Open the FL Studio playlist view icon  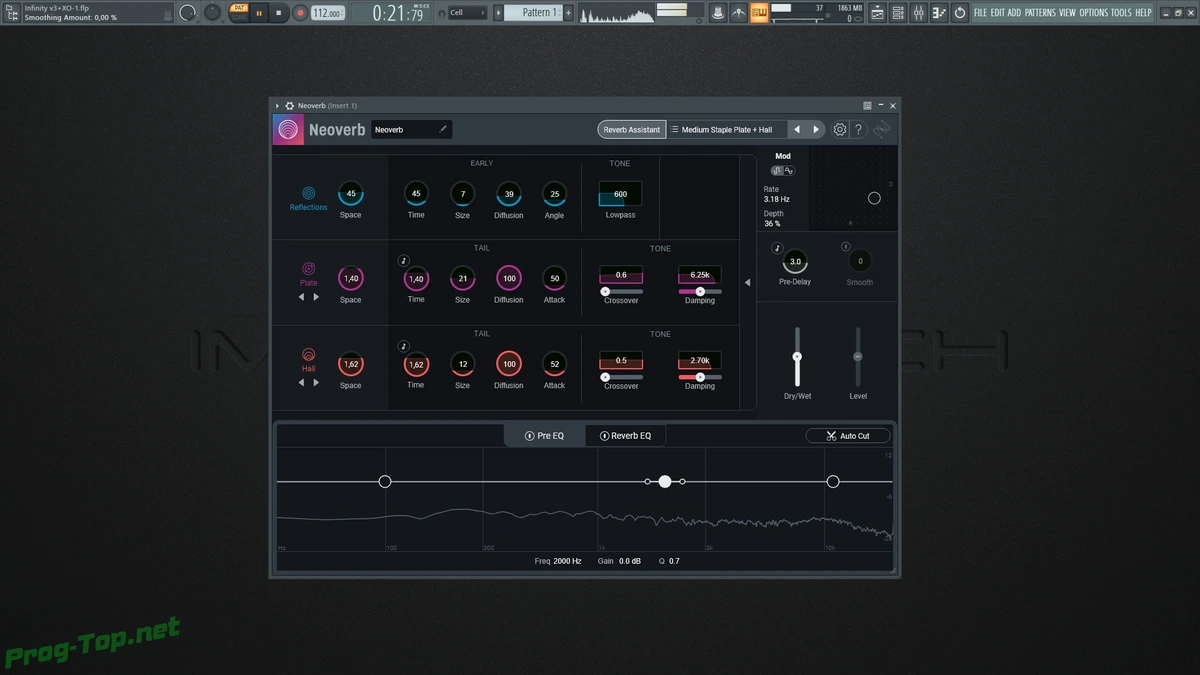[x=877, y=12]
